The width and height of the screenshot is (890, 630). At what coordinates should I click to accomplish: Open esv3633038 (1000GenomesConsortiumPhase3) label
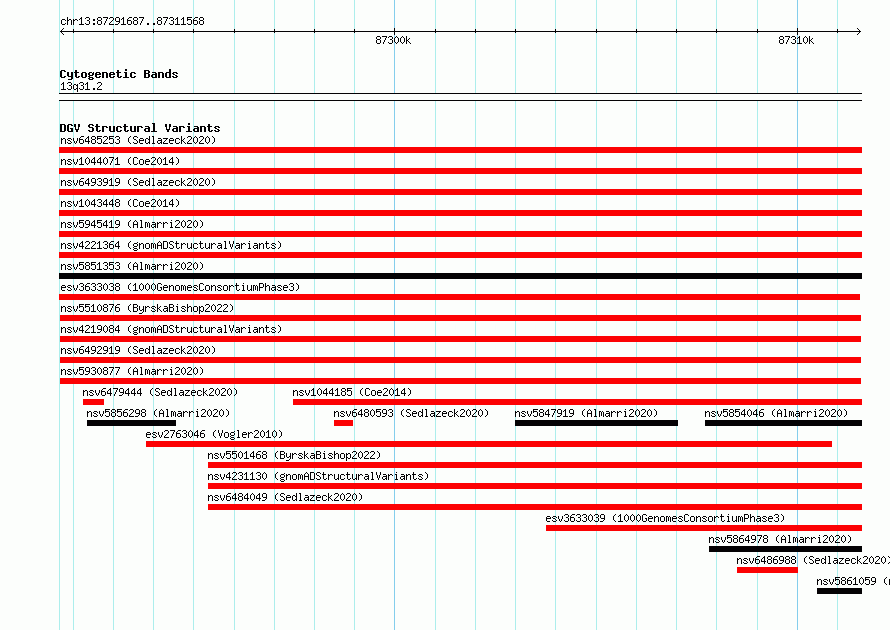click(180, 287)
